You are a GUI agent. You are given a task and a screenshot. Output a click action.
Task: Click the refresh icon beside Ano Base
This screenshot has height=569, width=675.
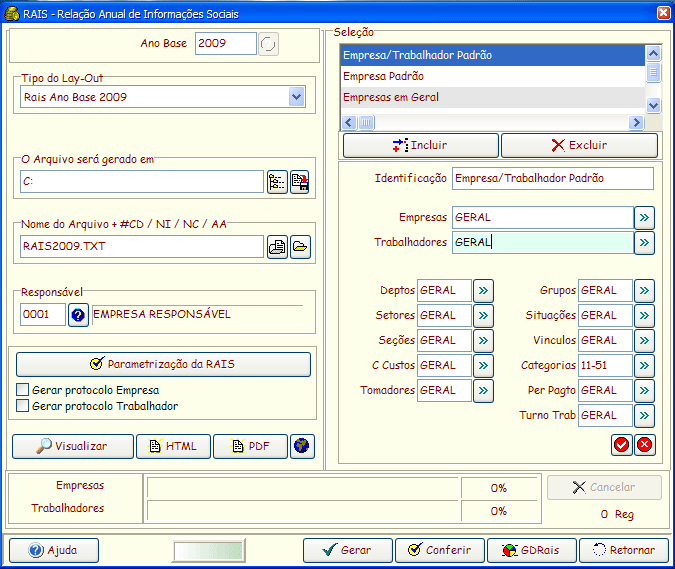click(x=268, y=44)
